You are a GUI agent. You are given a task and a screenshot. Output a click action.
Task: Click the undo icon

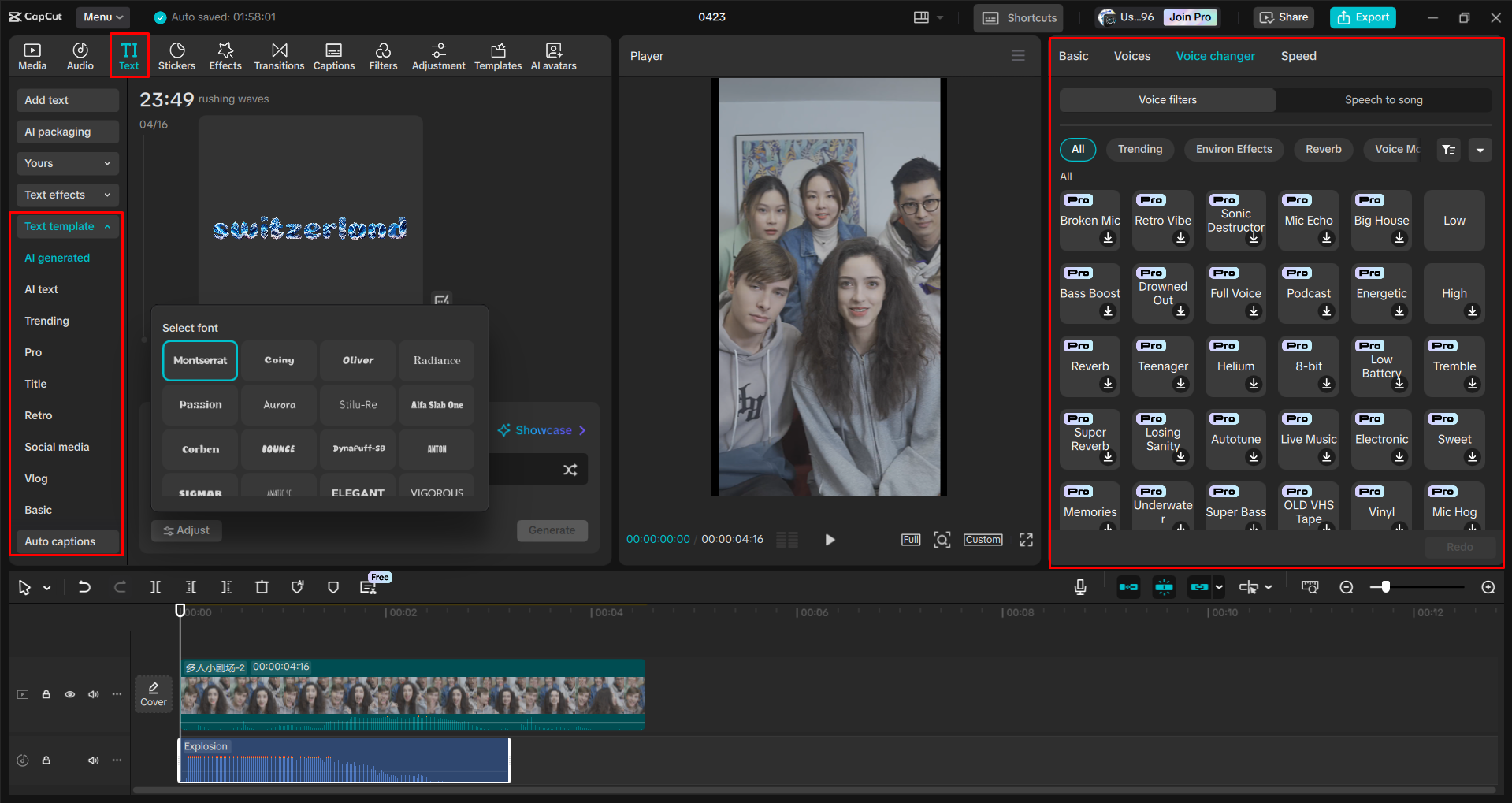(x=84, y=587)
